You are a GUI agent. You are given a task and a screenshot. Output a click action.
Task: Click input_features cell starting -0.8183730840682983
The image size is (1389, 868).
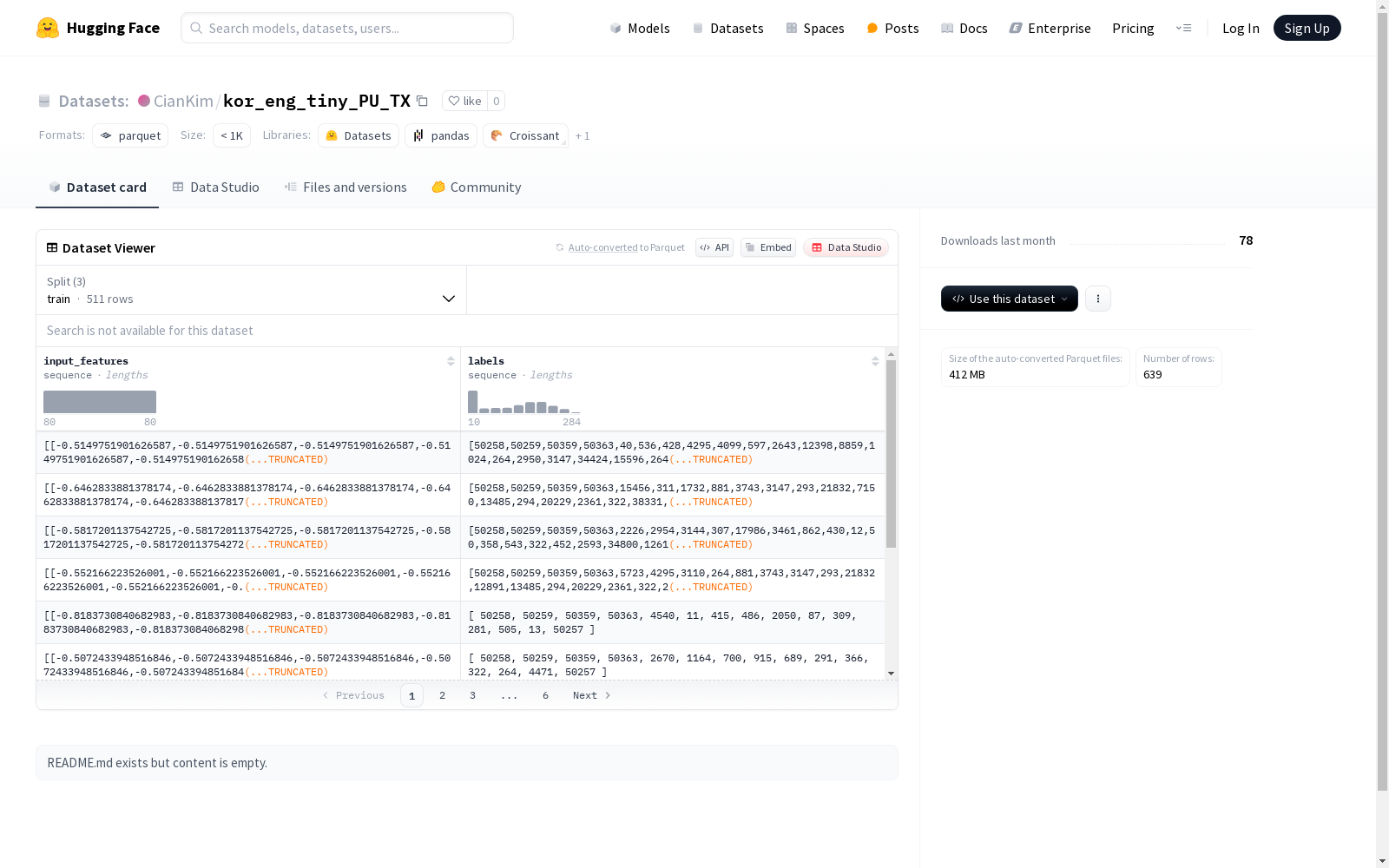click(248, 622)
